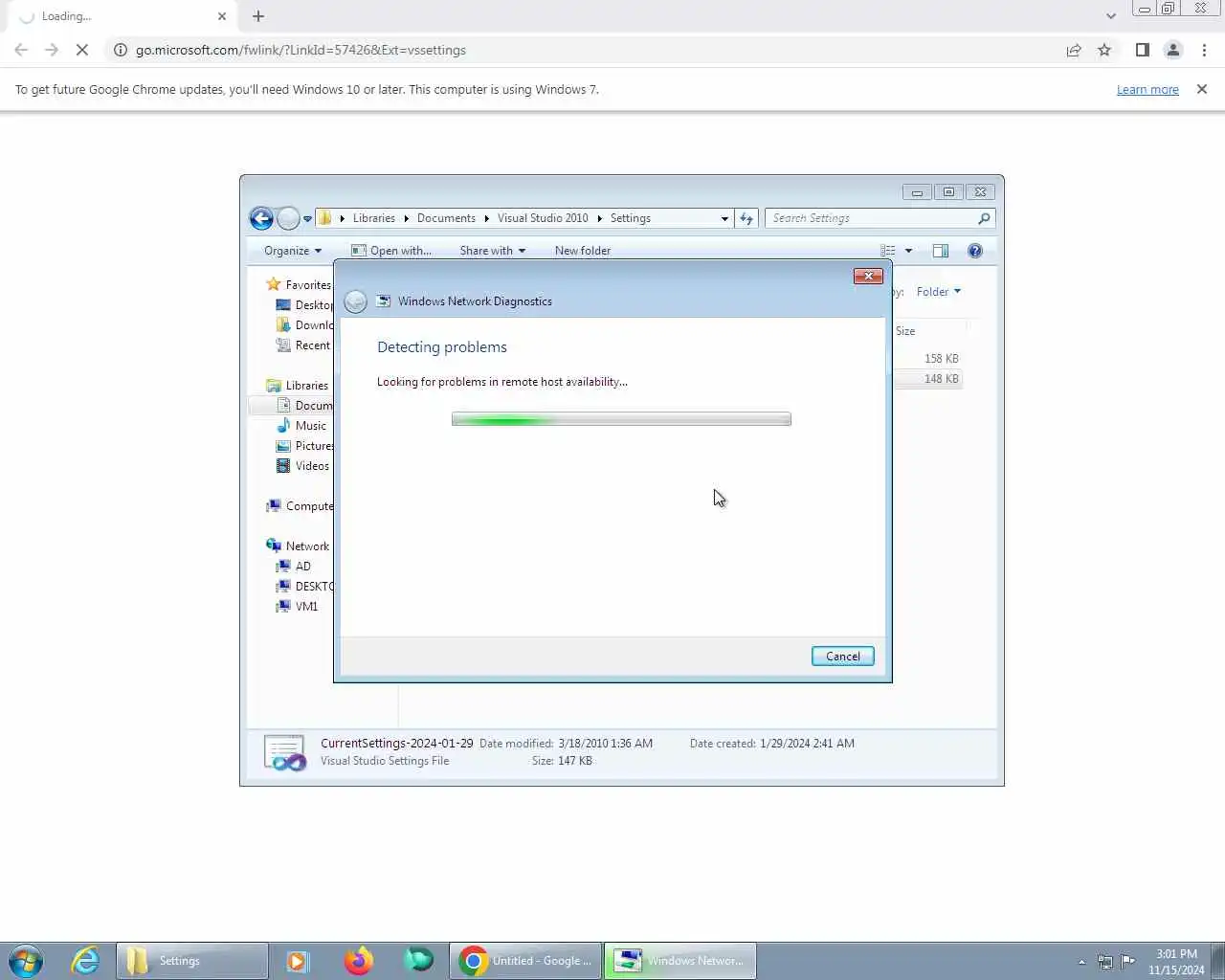Select Videos library in navigation pane
The width and height of the screenshot is (1225, 980).
(x=303, y=466)
